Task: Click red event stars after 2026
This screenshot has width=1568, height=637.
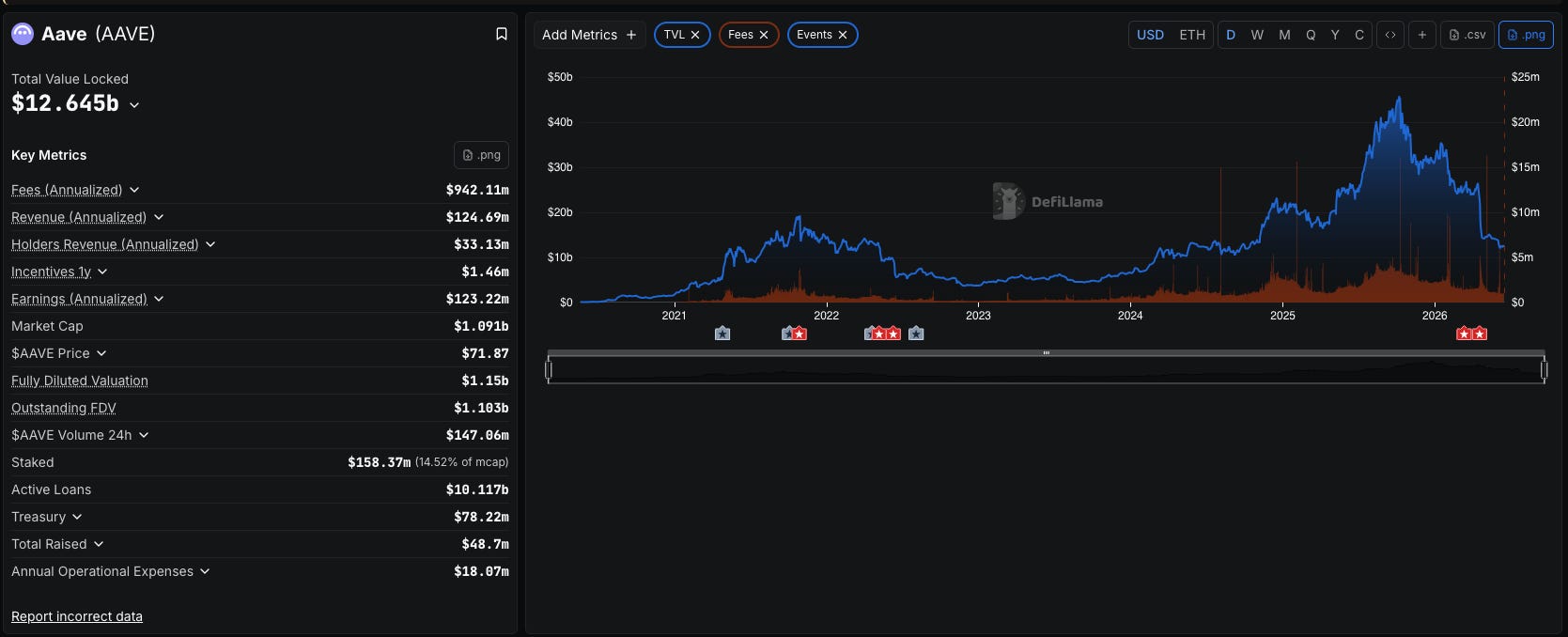Action: 1471,334
